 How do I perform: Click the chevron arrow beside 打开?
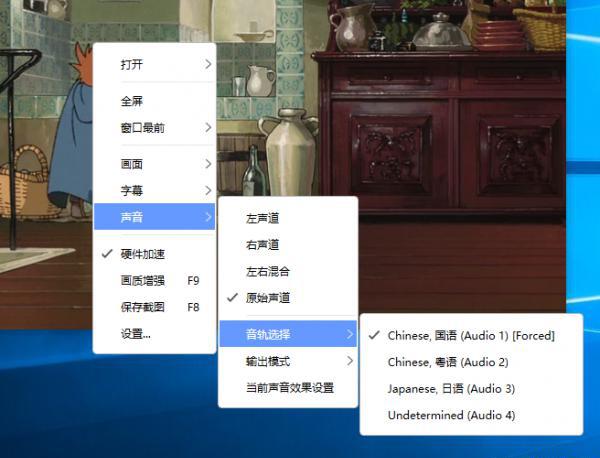pyautogui.click(x=208, y=64)
